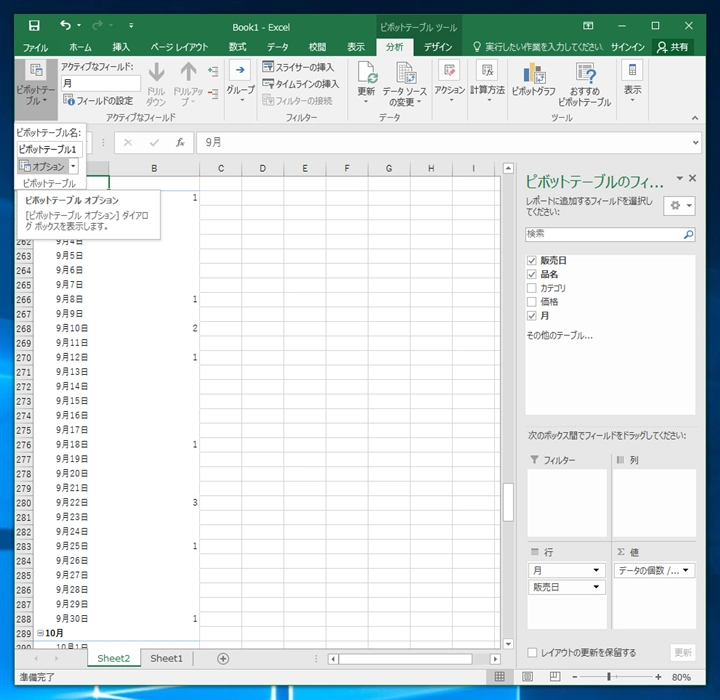This screenshot has width=720, height=700.
Task: Open the Show (表示) menu
Action: click(x=632, y=82)
